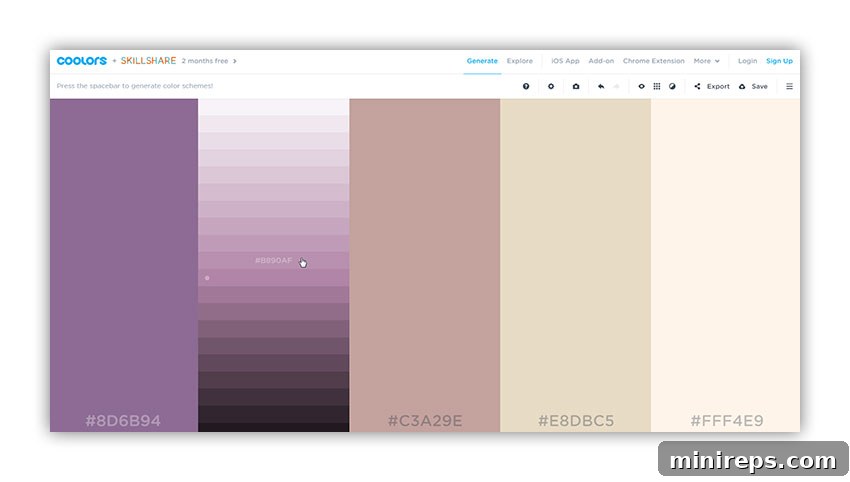
Task: Edit the #E8DBC5 hex code text
Action: coord(576,421)
